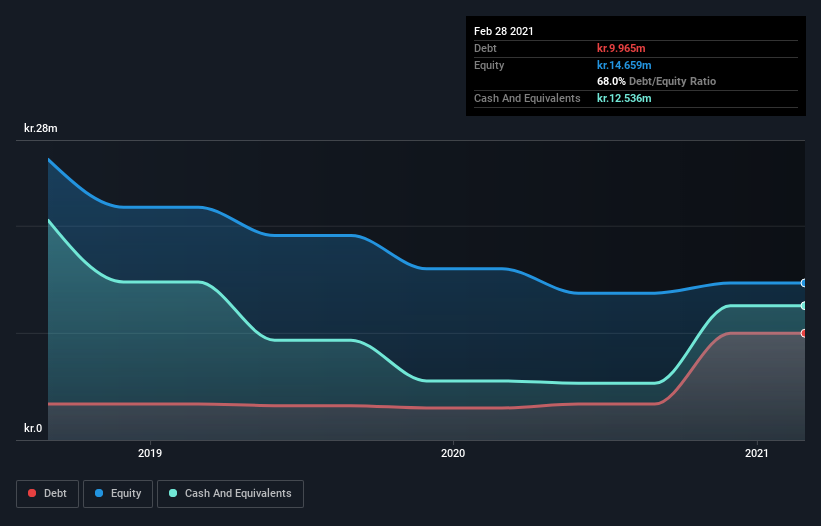821x526 pixels.
Task: Click the 2020 axis label
Action: pos(453,453)
